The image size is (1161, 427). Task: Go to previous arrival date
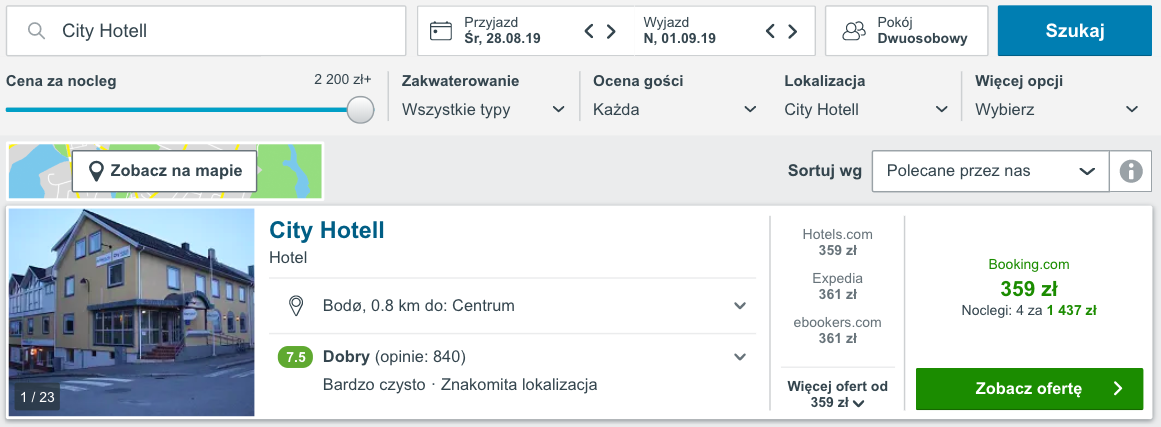coord(591,31)
